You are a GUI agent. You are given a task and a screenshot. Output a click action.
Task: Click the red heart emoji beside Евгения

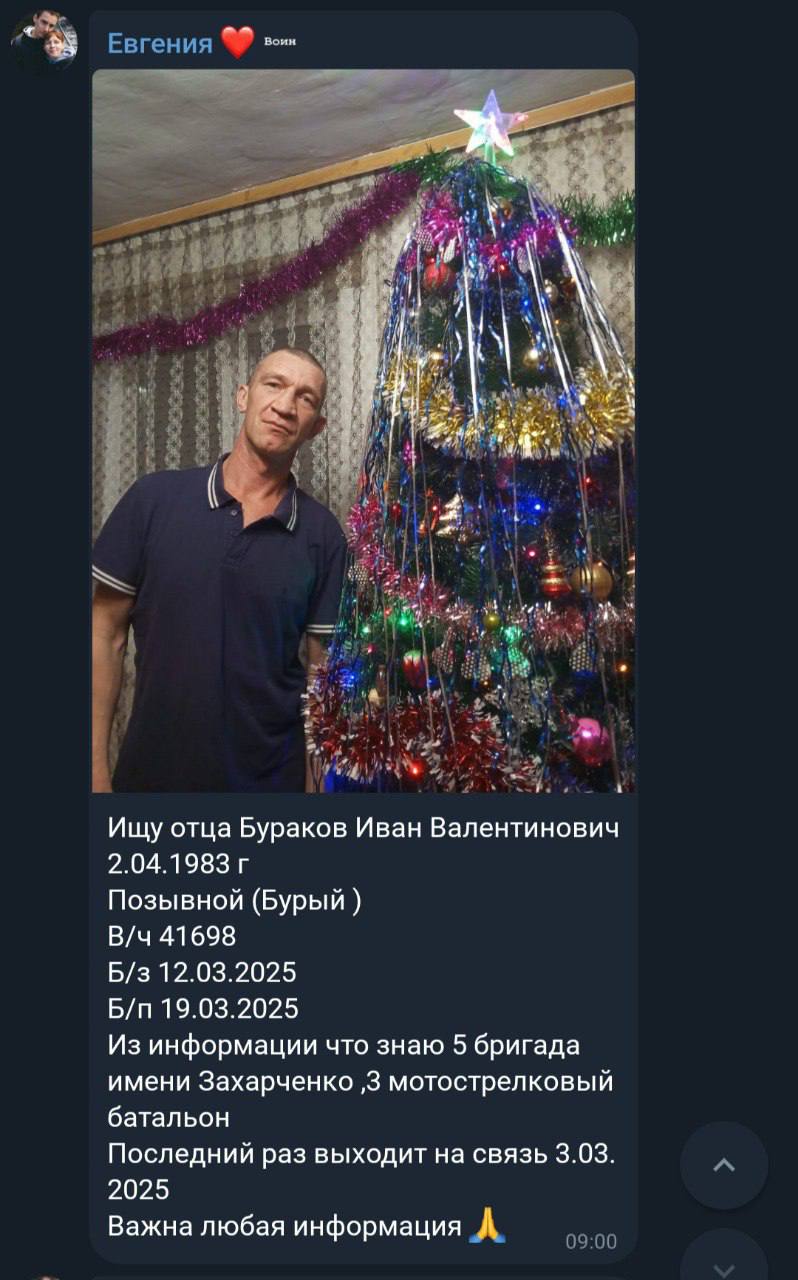(237, 43)
